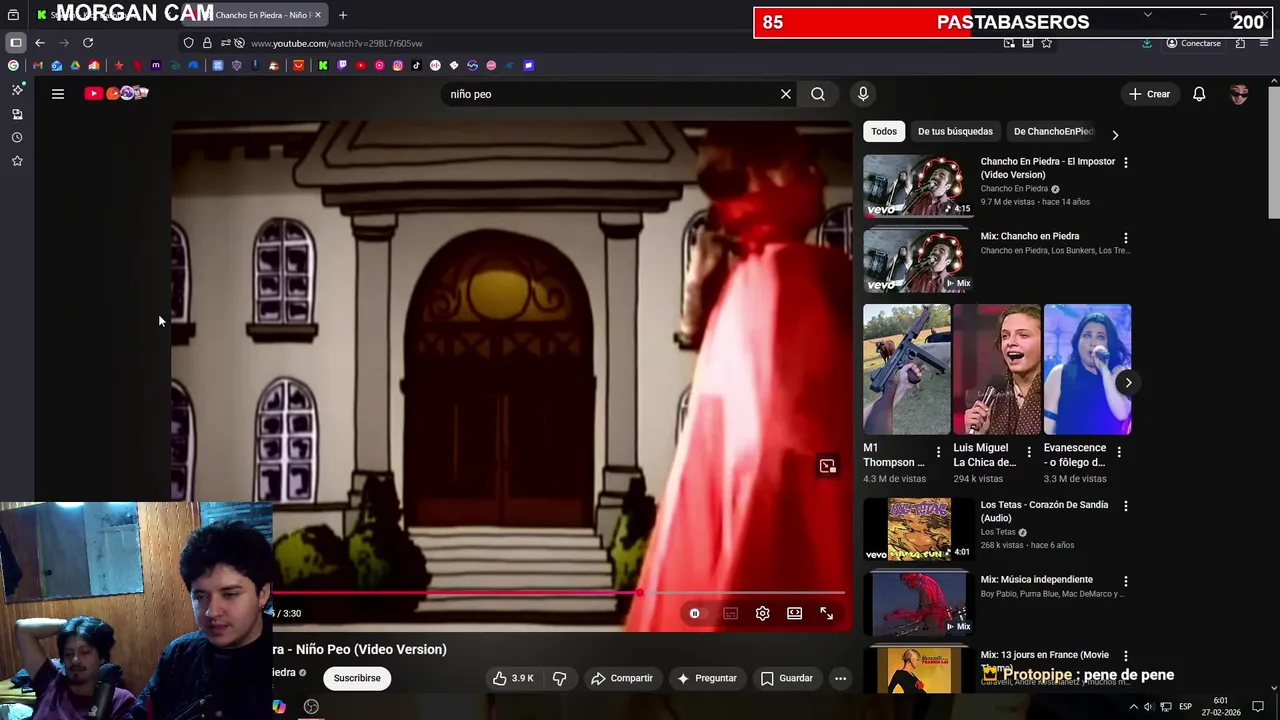Go back in browser history
This screenshot has height=720, width=1280.
coord(40,43)
